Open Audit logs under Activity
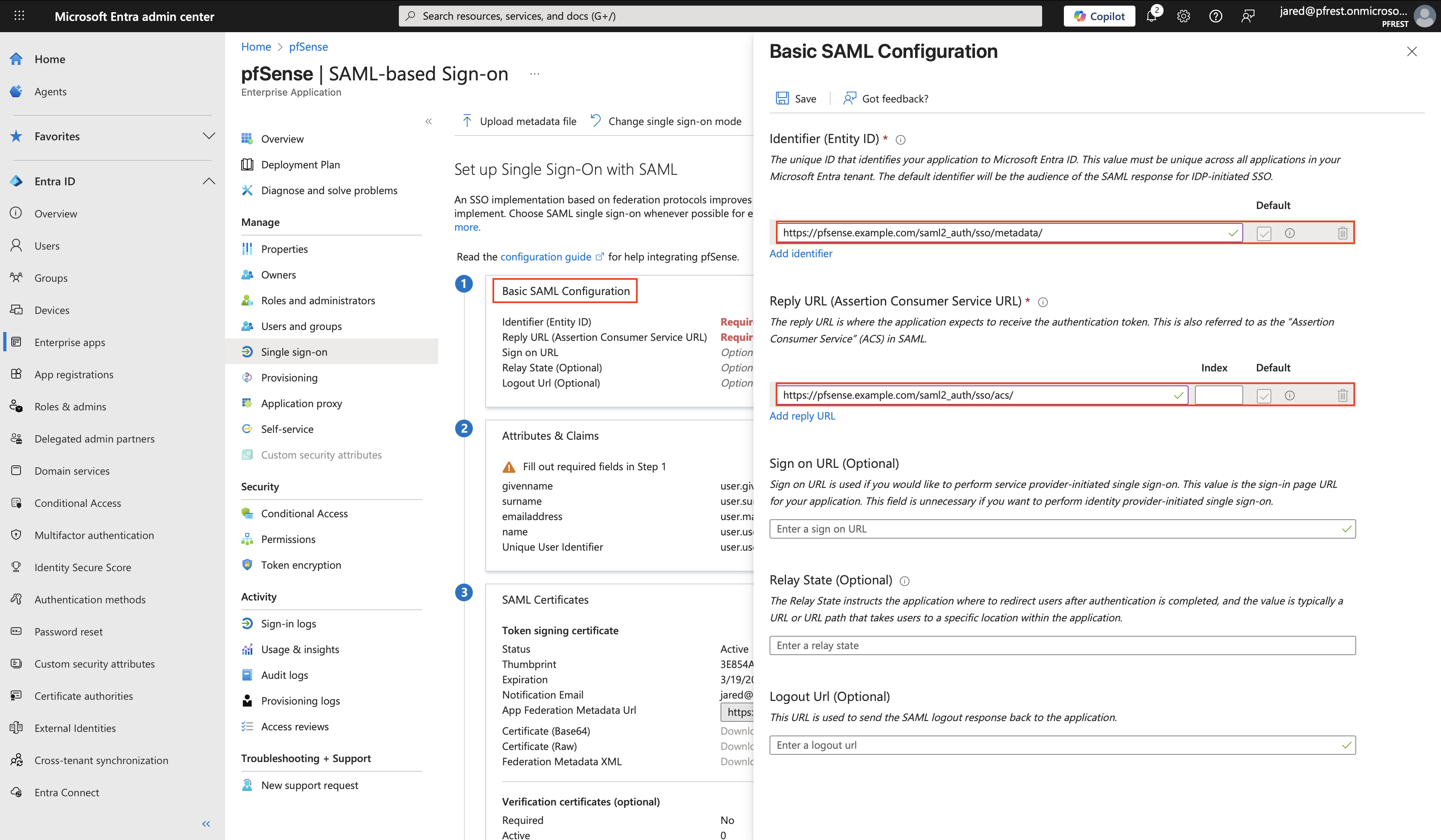Screen dimensions: 1441x840 point(285,675)
